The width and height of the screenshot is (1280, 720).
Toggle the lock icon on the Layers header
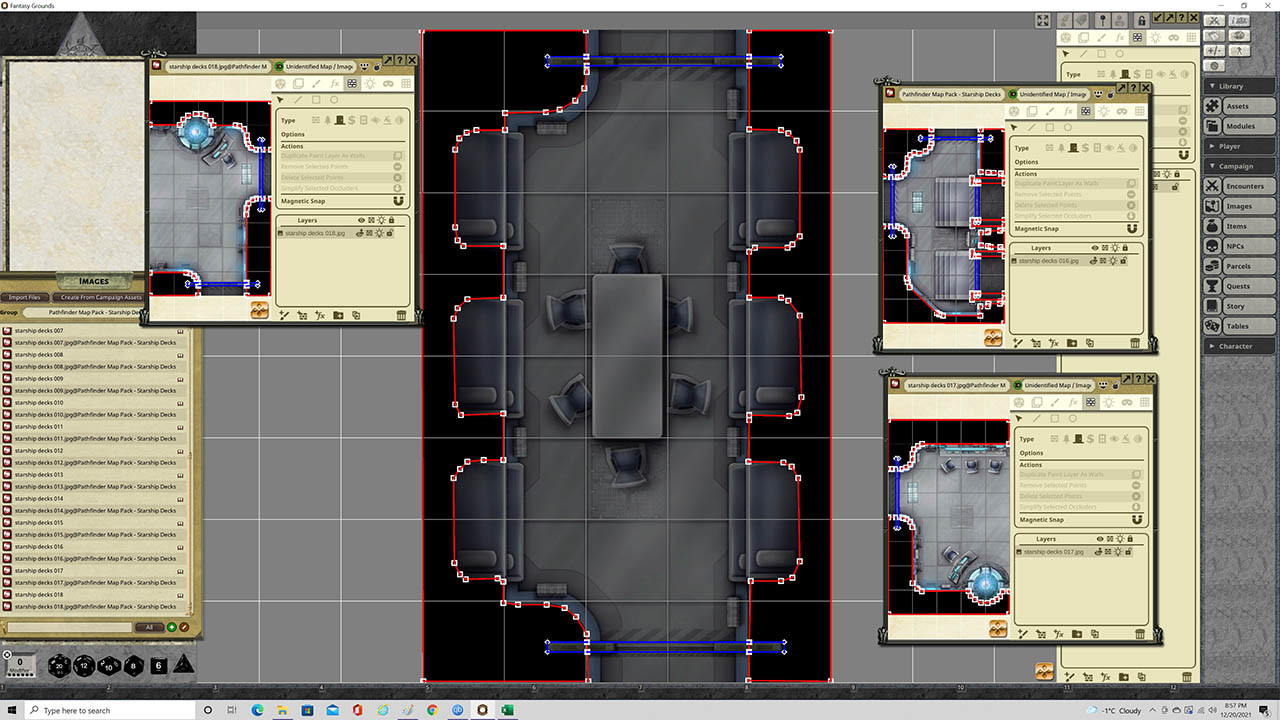tap(391, 220)
